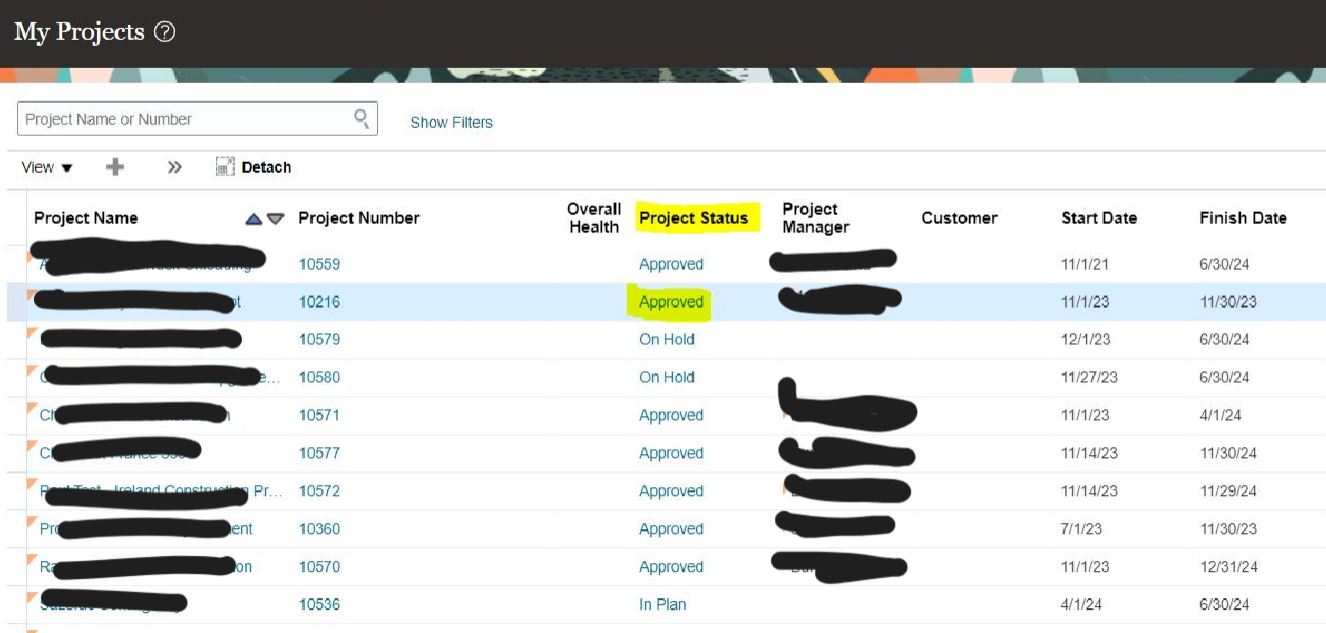Create a new project with the plus icon
1326x633 pixels.
click(115, 167)
